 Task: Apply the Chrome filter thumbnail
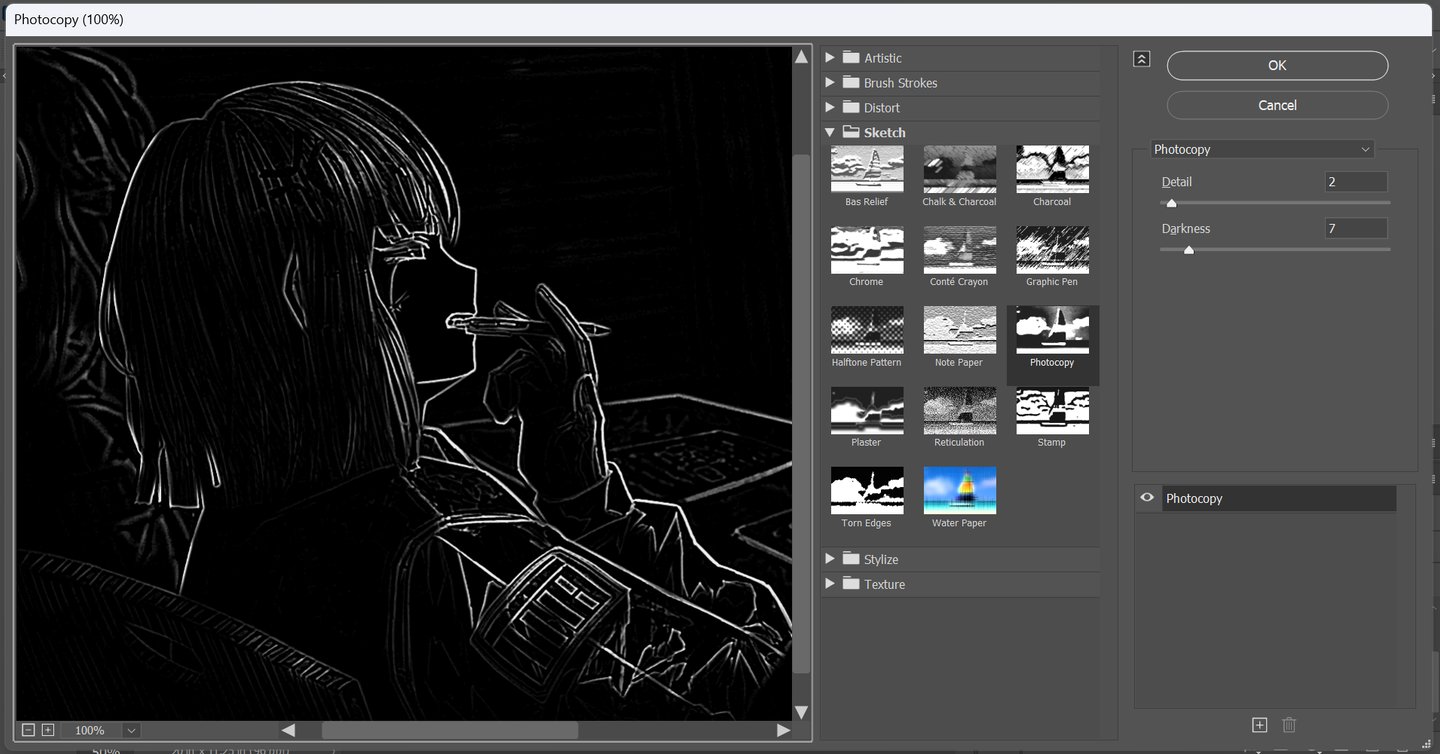(x=867, y=250)
